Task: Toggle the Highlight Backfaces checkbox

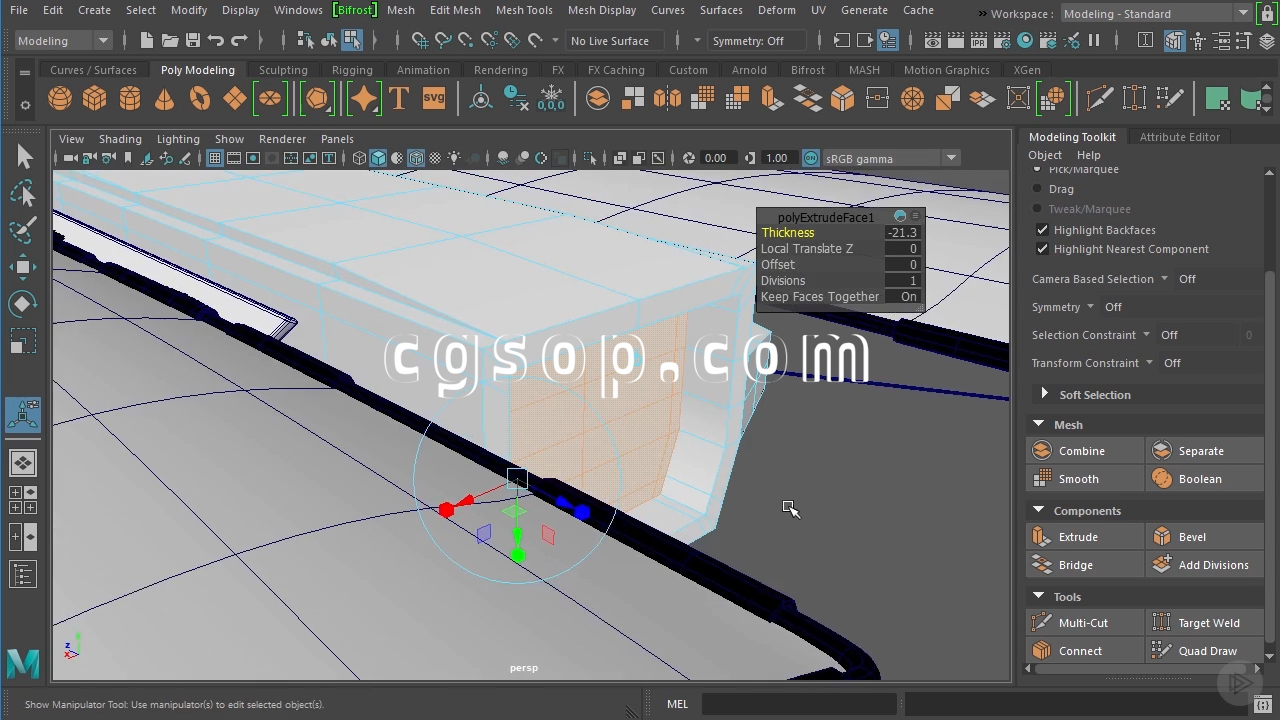Action: pos(1043,230)
